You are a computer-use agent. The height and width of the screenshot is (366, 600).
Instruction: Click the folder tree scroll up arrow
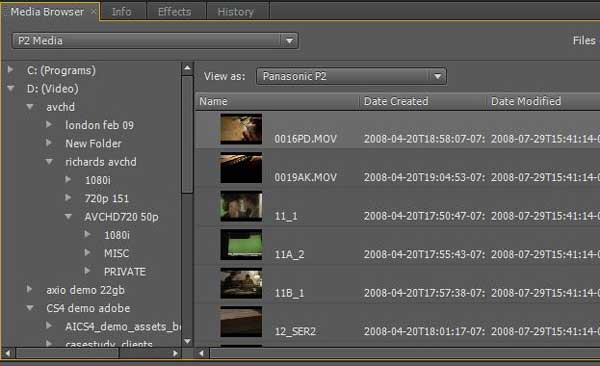187,69
